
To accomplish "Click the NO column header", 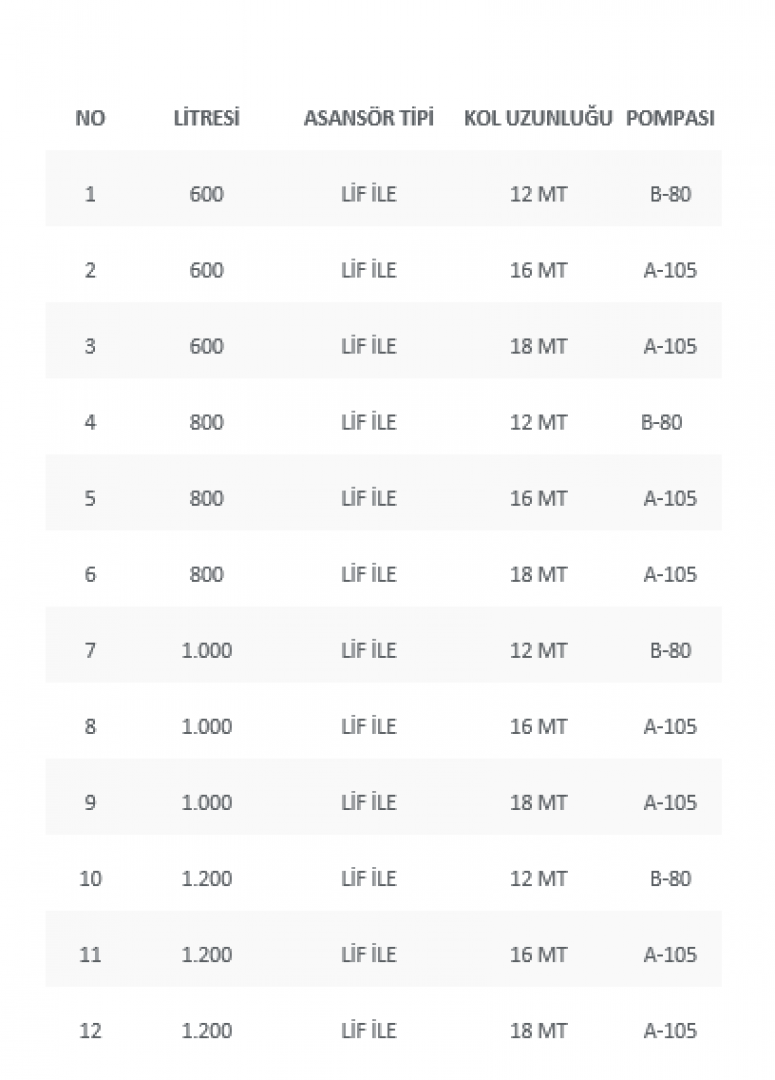I will tap(90, 118).
